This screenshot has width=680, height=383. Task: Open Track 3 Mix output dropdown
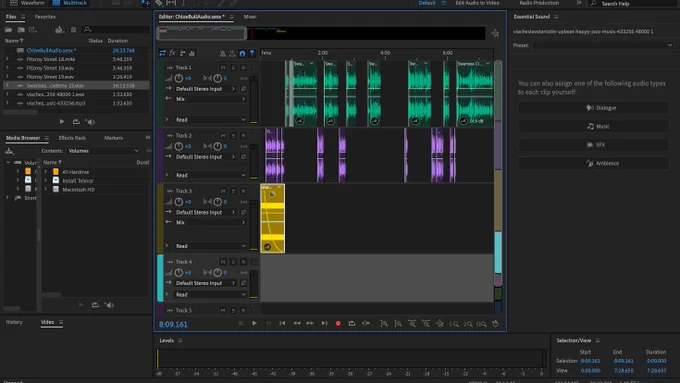coord(210,223)
